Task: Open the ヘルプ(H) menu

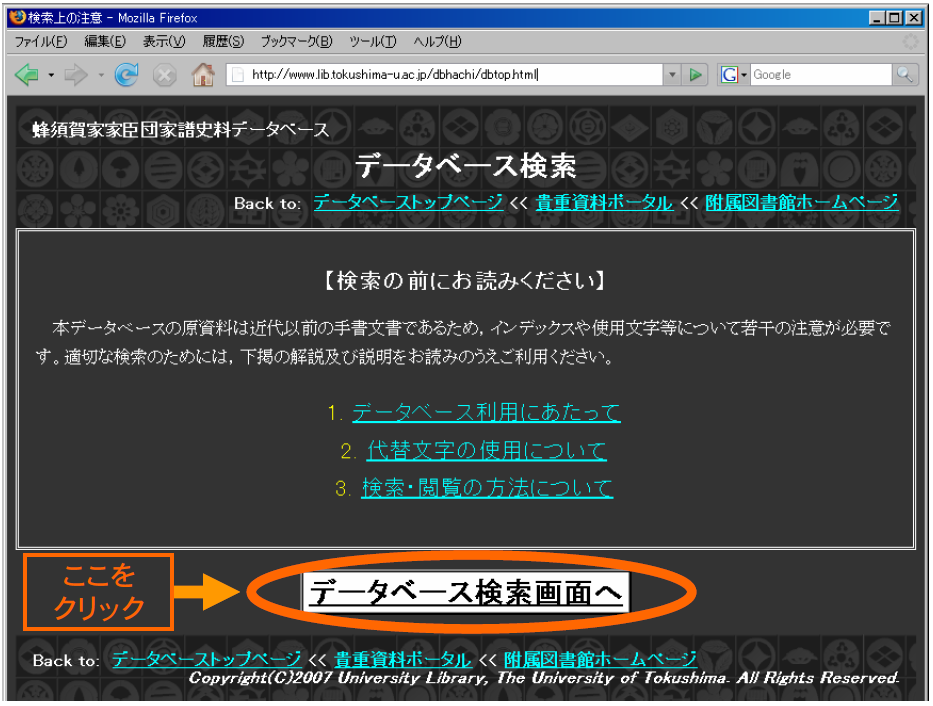Action: (x=437, y=42)
